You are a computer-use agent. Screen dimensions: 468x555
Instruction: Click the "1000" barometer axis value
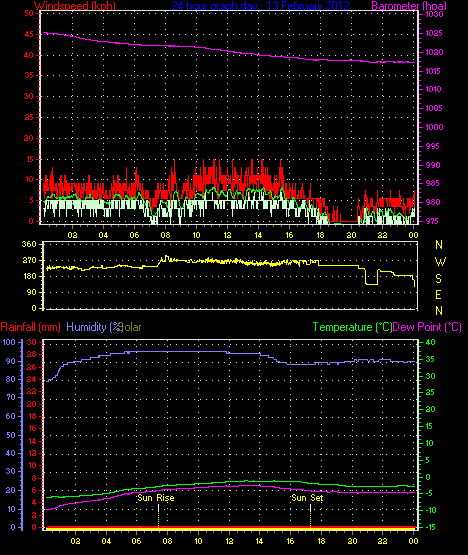(x=434, y=127)
